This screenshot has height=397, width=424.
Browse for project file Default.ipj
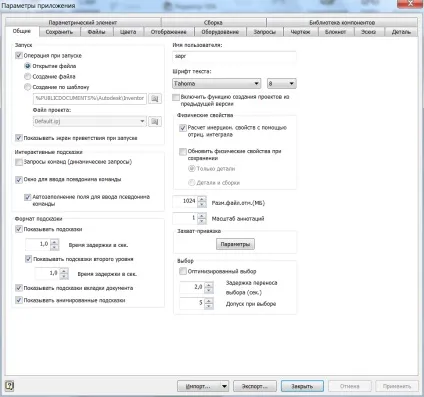tap(155, 121)
